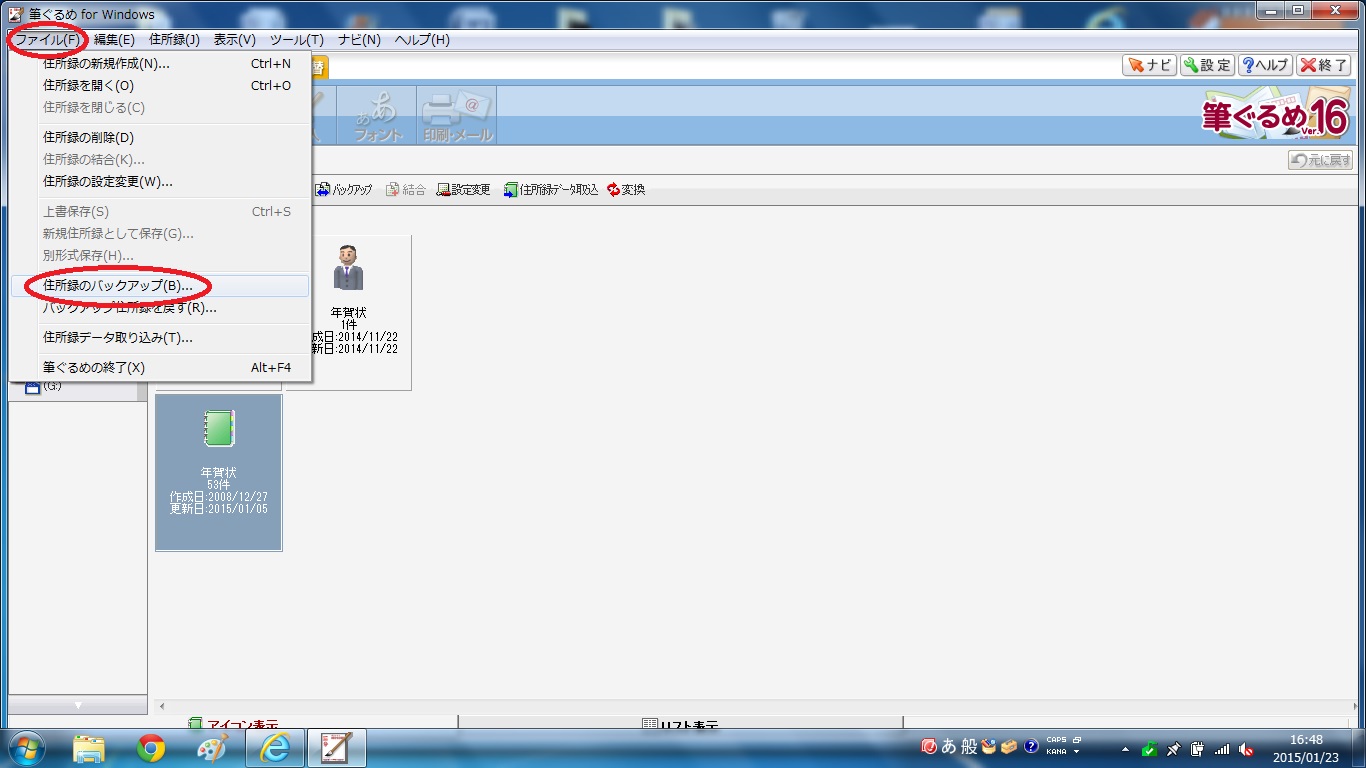The height and width of the screenshot is (768, 1366).
Task: Click the greyed 新規住所録として保存(G)... menu item
Action: tap(161, 234)
